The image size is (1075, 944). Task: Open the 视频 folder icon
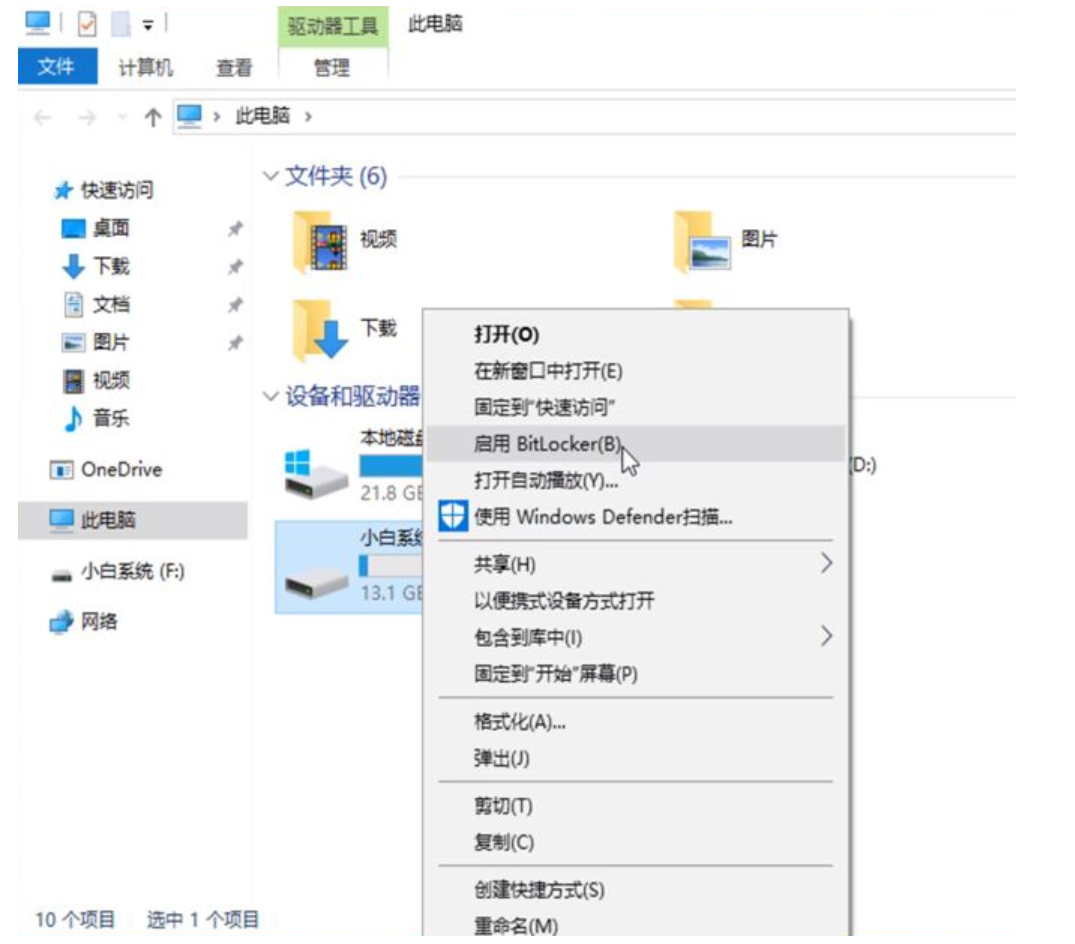point(319,241)
